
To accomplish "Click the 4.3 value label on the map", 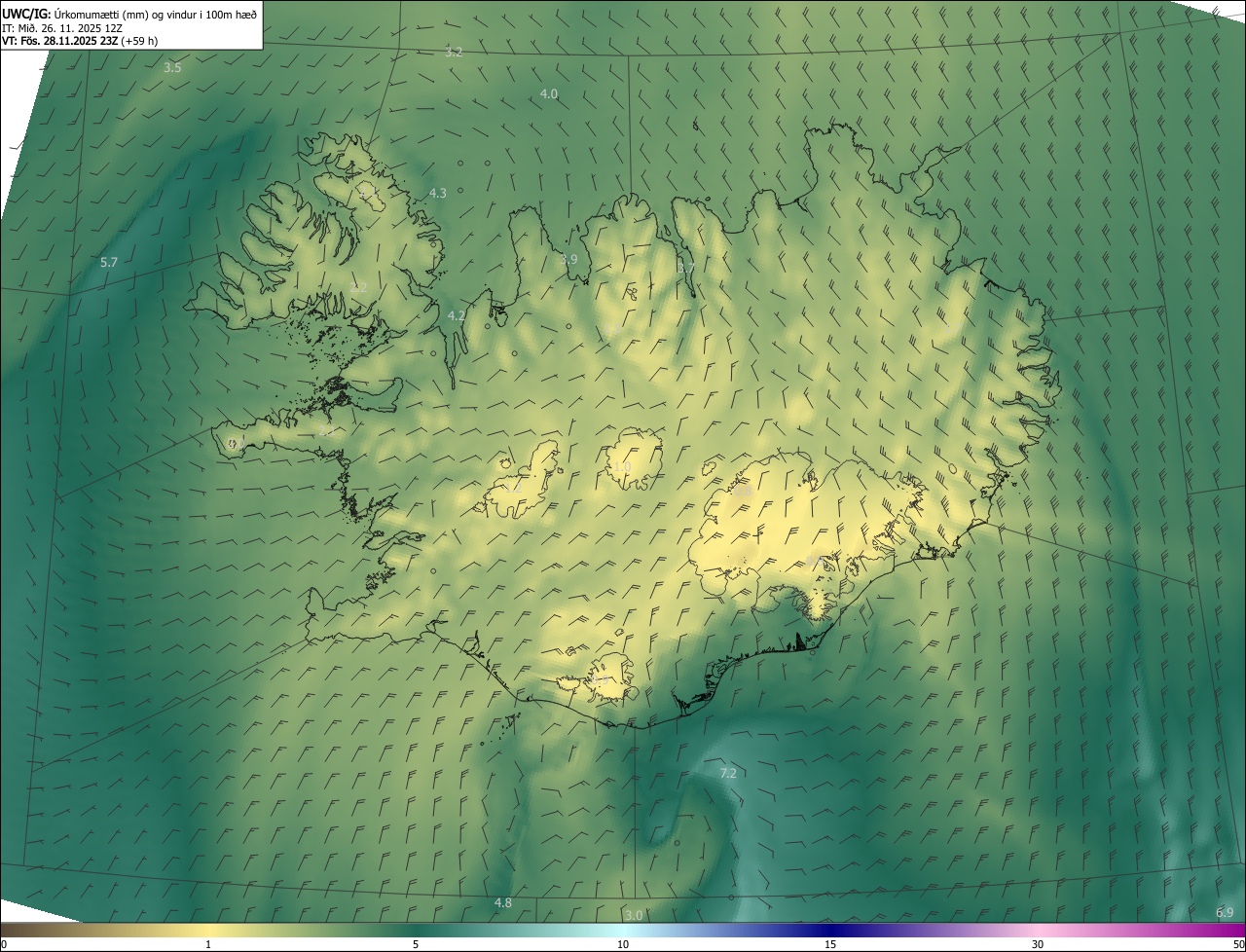I will tap(438, 193).
